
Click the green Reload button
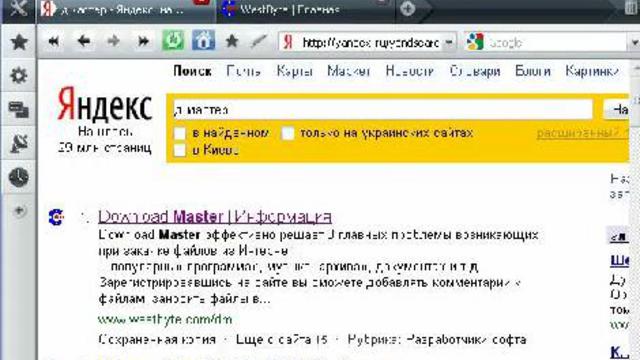[173, 40]
